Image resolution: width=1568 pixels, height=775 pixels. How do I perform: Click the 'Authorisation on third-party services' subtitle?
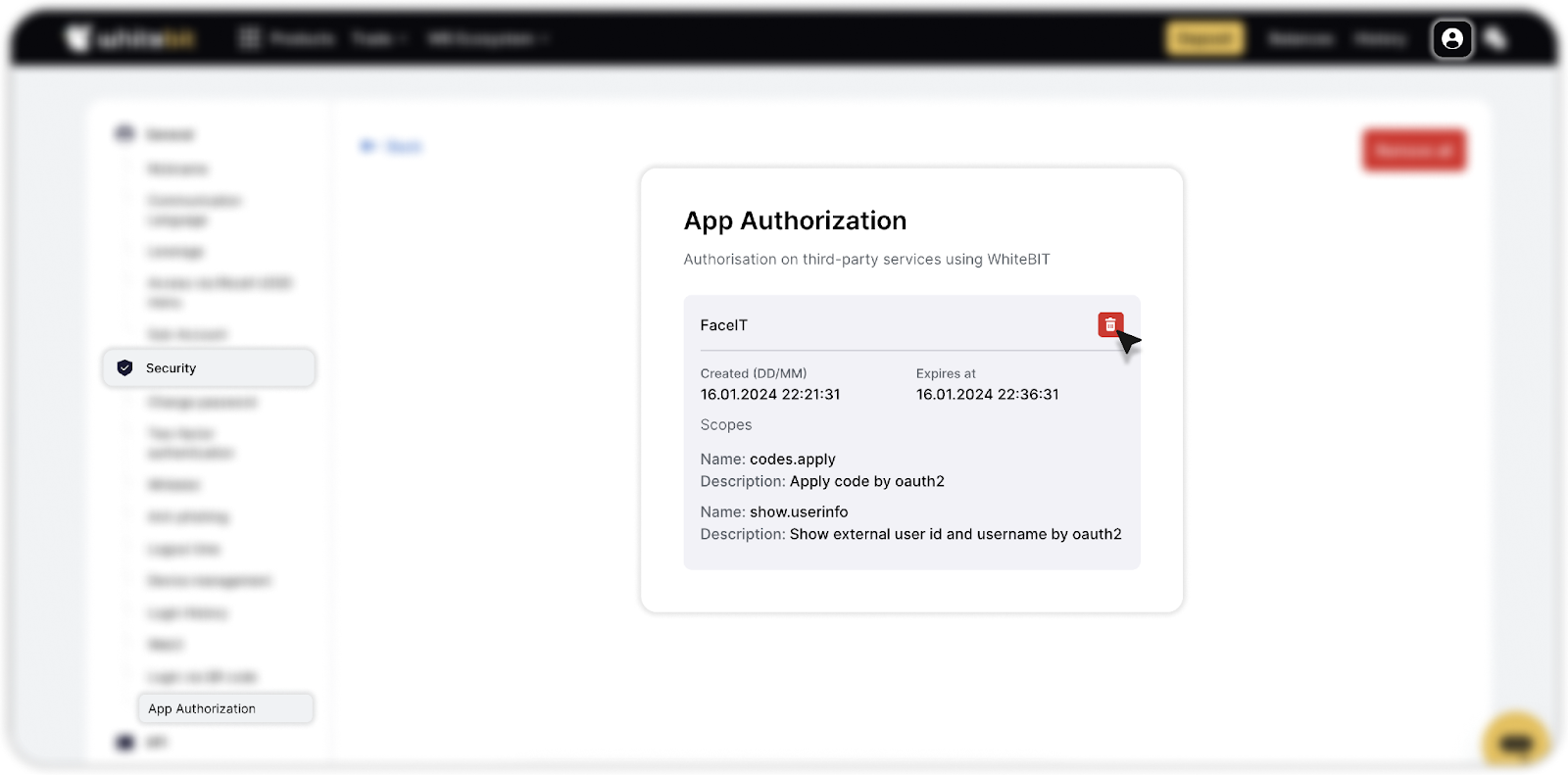[x=866, y=259]
